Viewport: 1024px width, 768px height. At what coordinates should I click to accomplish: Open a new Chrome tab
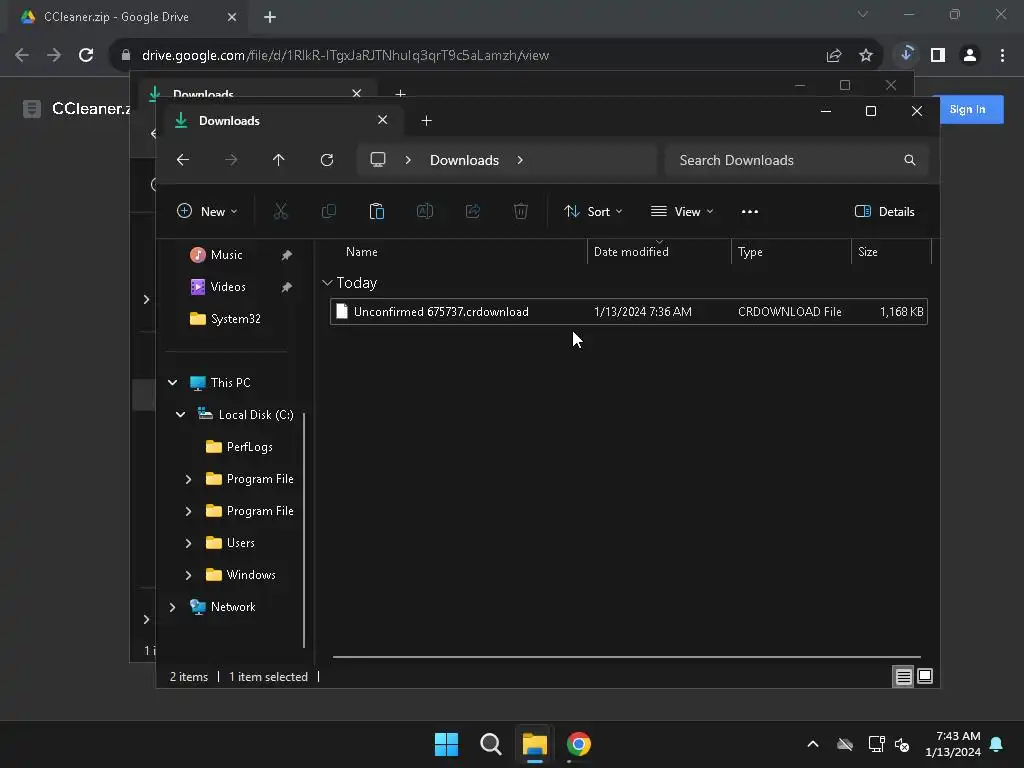[270, 17]
